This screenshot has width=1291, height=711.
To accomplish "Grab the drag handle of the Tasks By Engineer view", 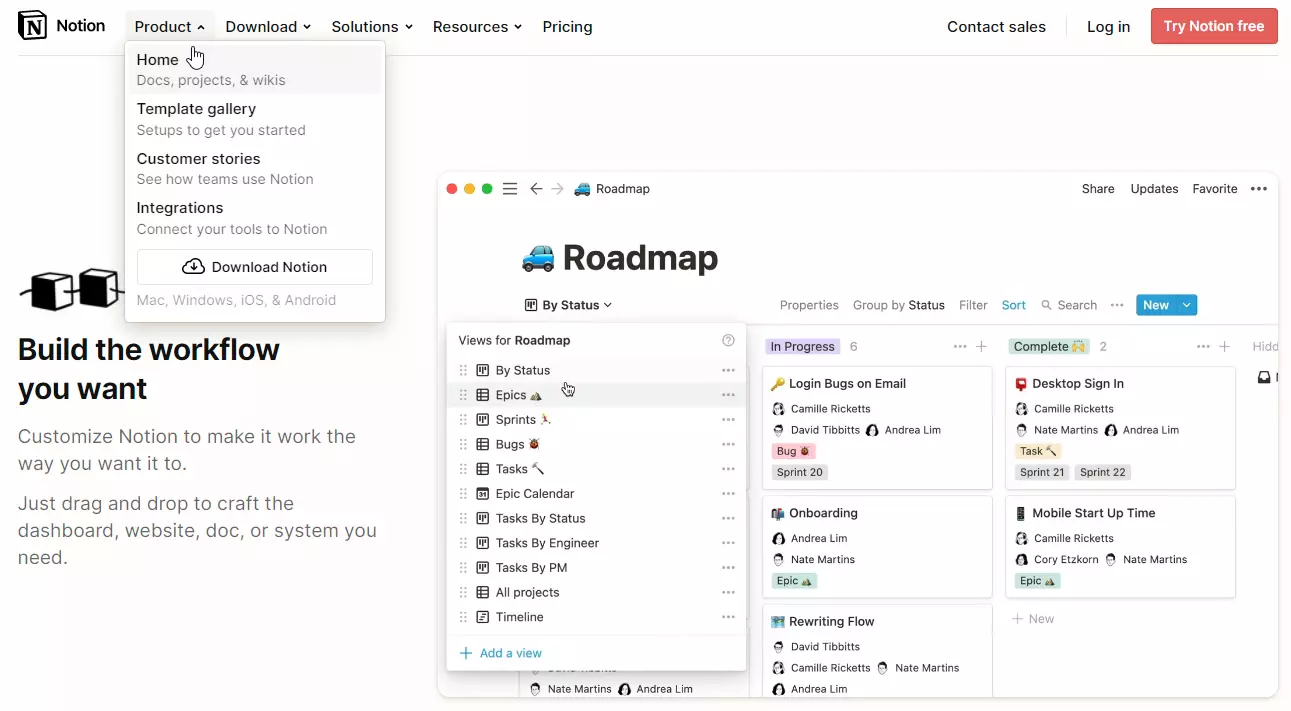I will tap(463, 543).
